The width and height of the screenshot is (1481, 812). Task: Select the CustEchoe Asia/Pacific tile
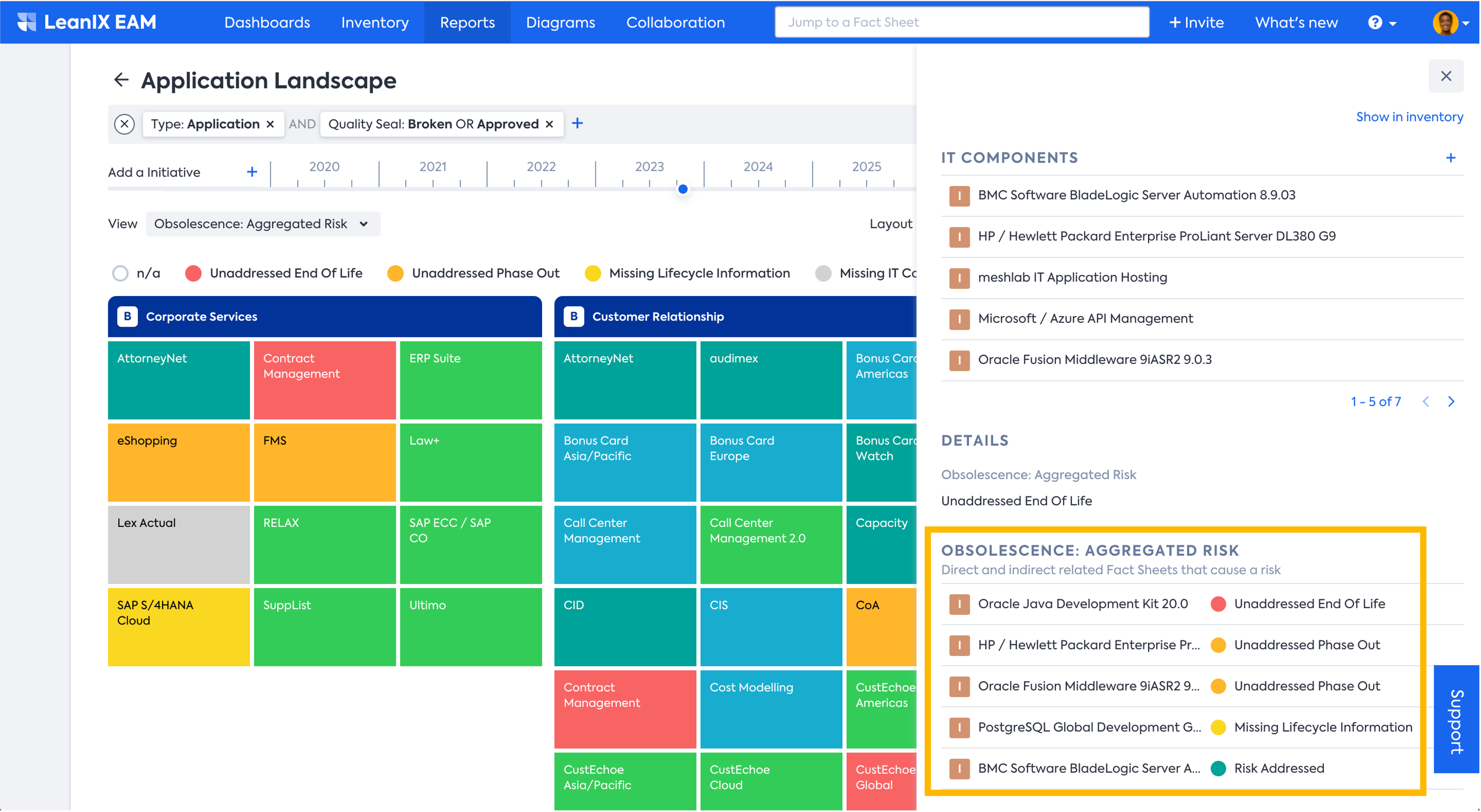[624, 781]
